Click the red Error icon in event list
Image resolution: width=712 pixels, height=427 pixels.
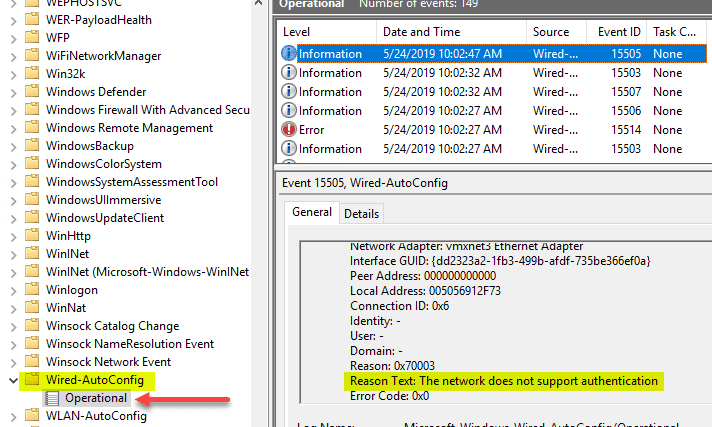[x=290, y=130]
